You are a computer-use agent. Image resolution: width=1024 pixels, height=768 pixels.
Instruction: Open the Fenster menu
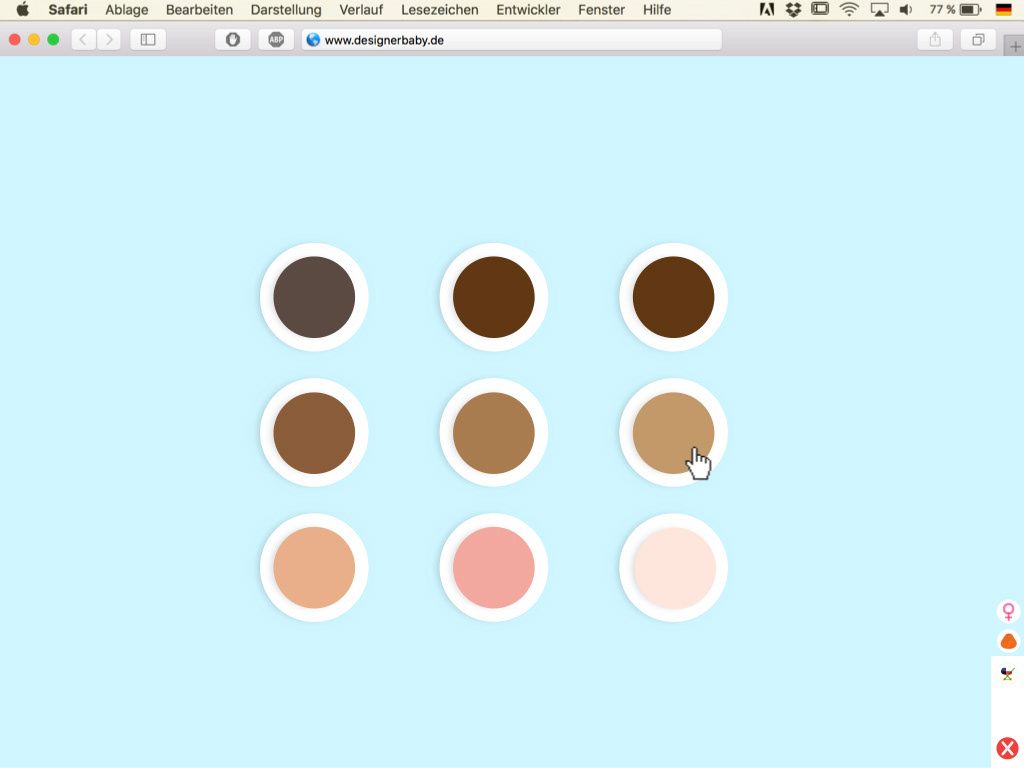[x=601, y=10]
